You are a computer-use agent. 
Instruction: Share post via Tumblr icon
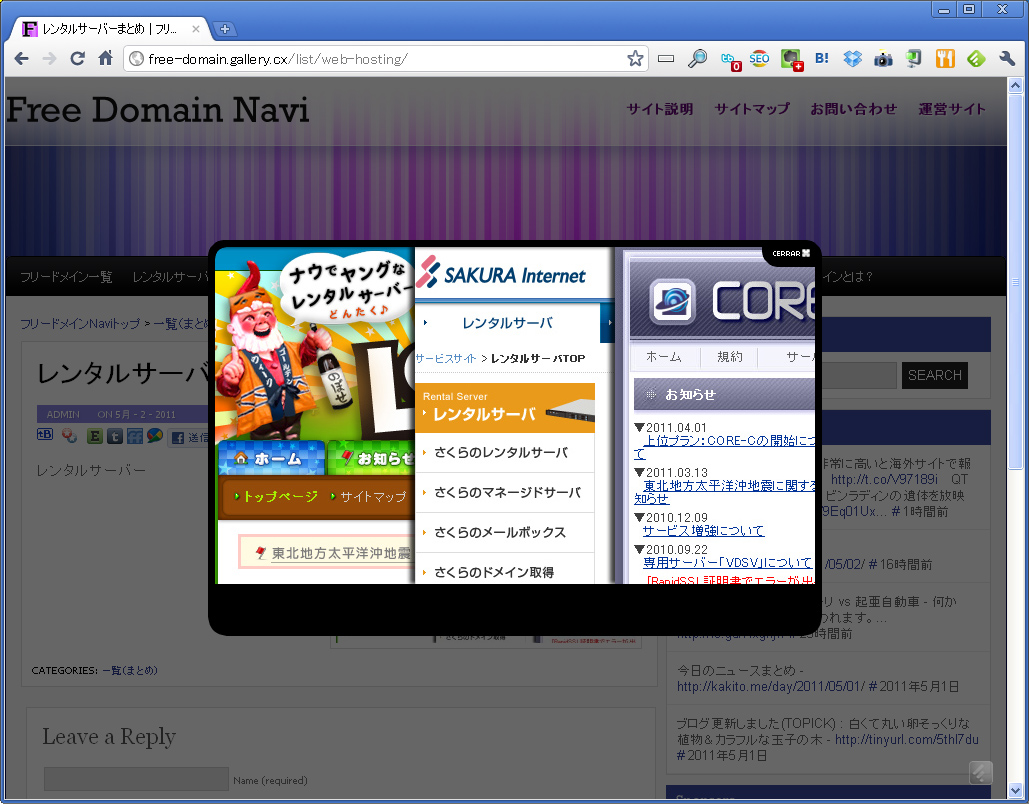point(115,436)
